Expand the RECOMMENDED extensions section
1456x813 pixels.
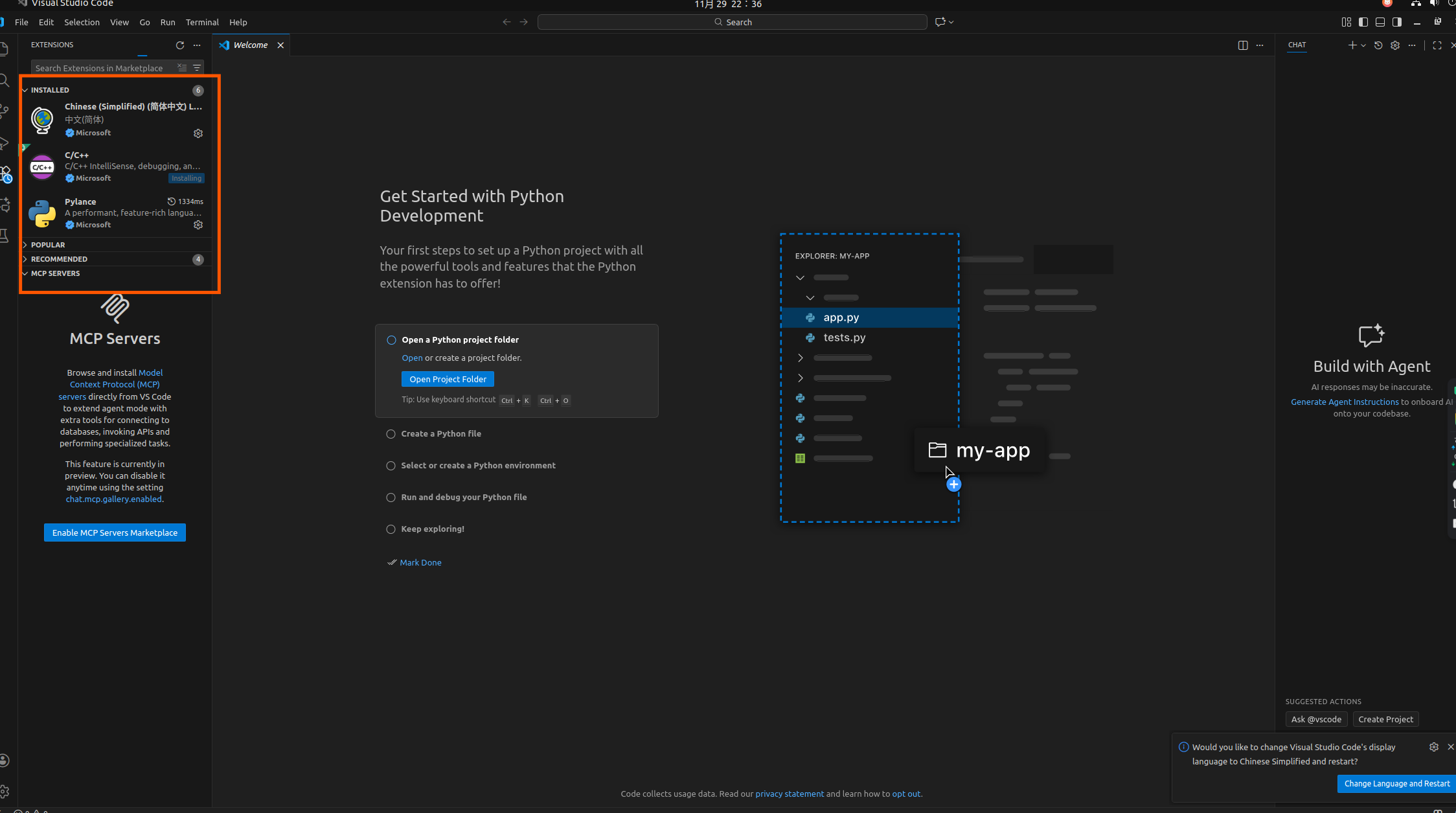point(59,259)
